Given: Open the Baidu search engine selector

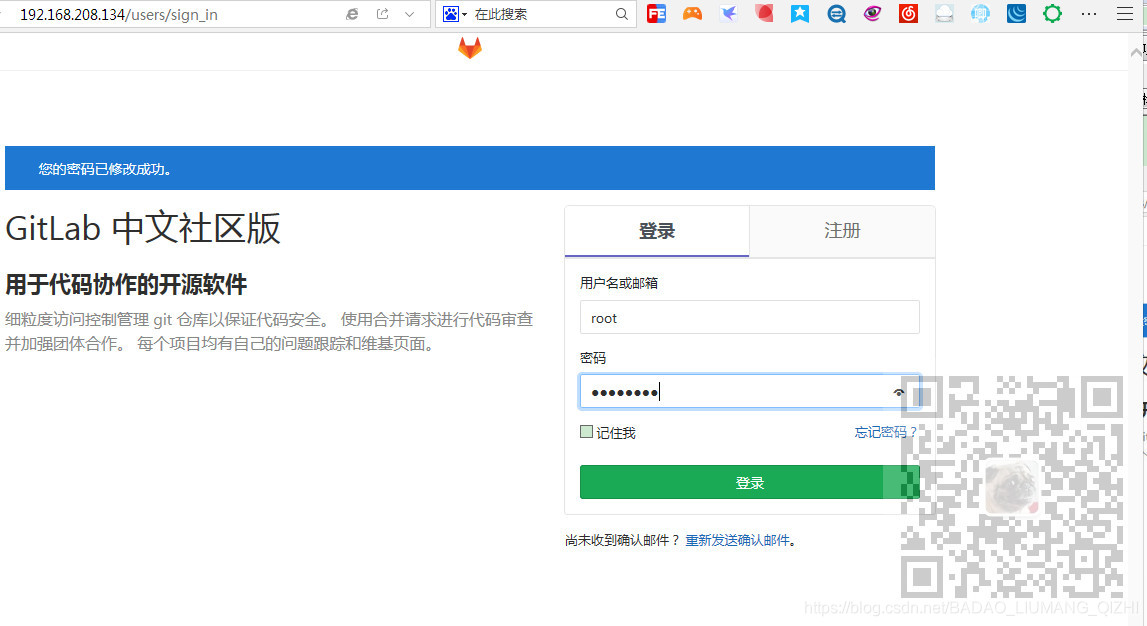Looking at the screenshot, I should coord(454,14).
